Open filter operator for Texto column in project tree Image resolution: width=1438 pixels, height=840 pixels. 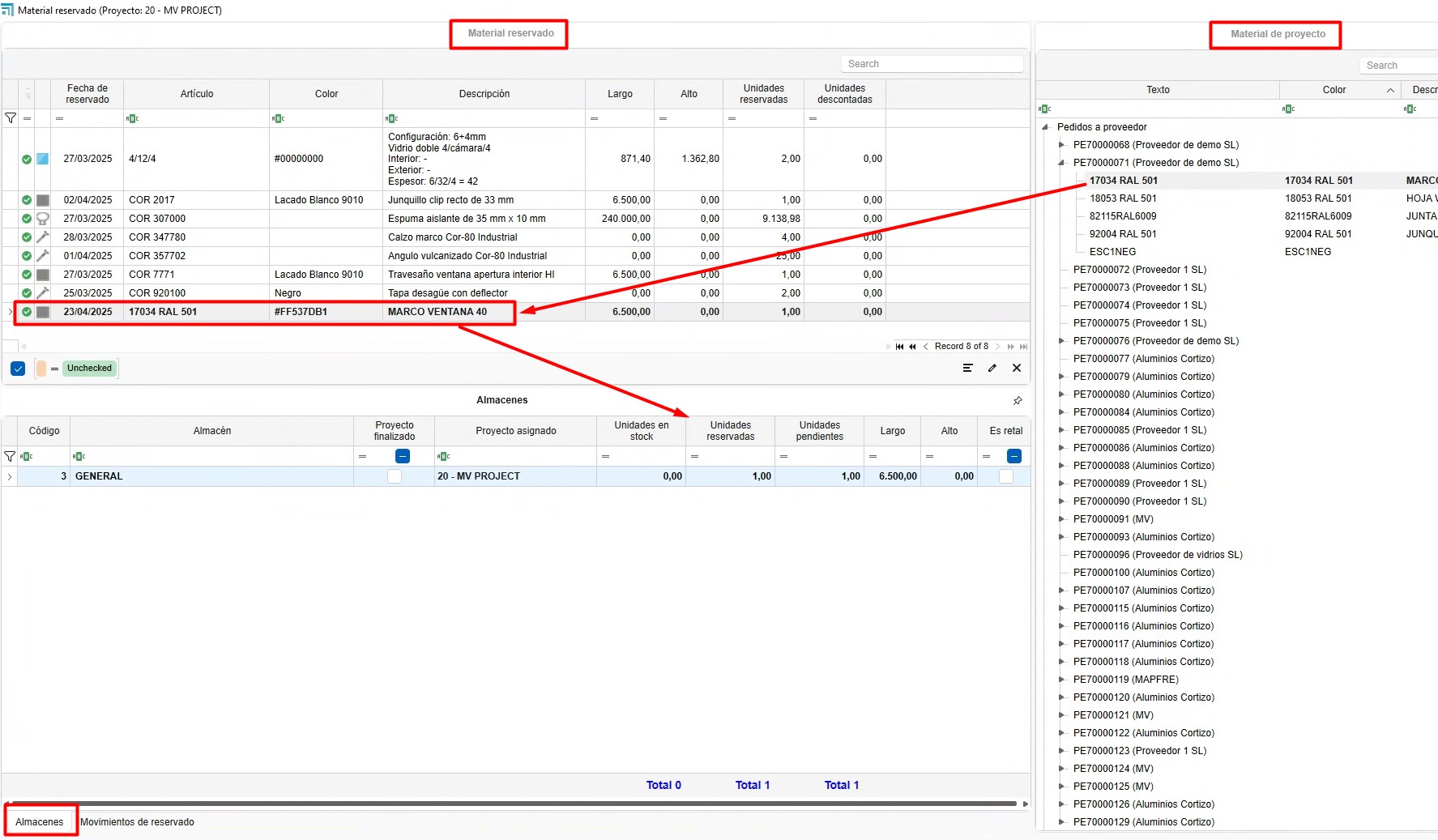click(x=1044, y=109)
